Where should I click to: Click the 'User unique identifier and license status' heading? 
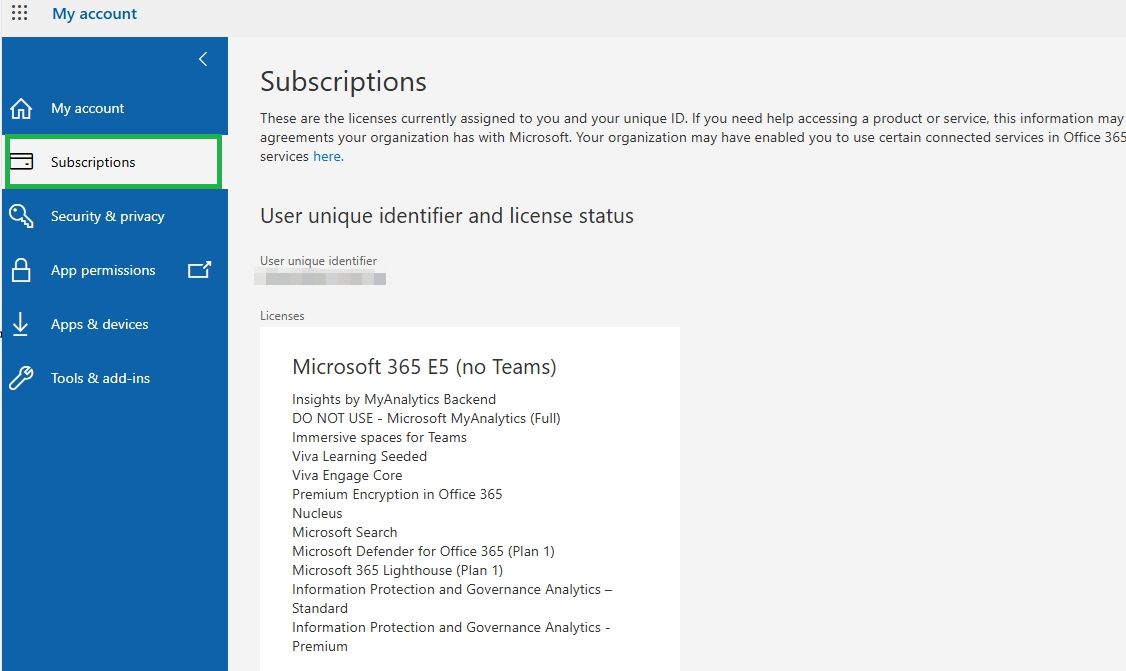pyautogui.click(x=447, y=216)
